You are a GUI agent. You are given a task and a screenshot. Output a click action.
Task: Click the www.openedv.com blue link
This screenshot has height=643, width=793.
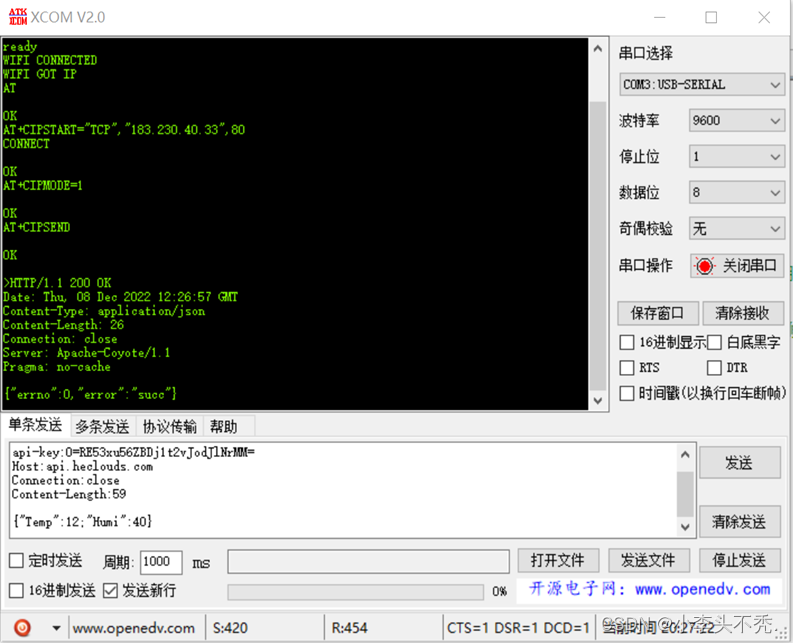pyautogui.click(x=702, y=589)
